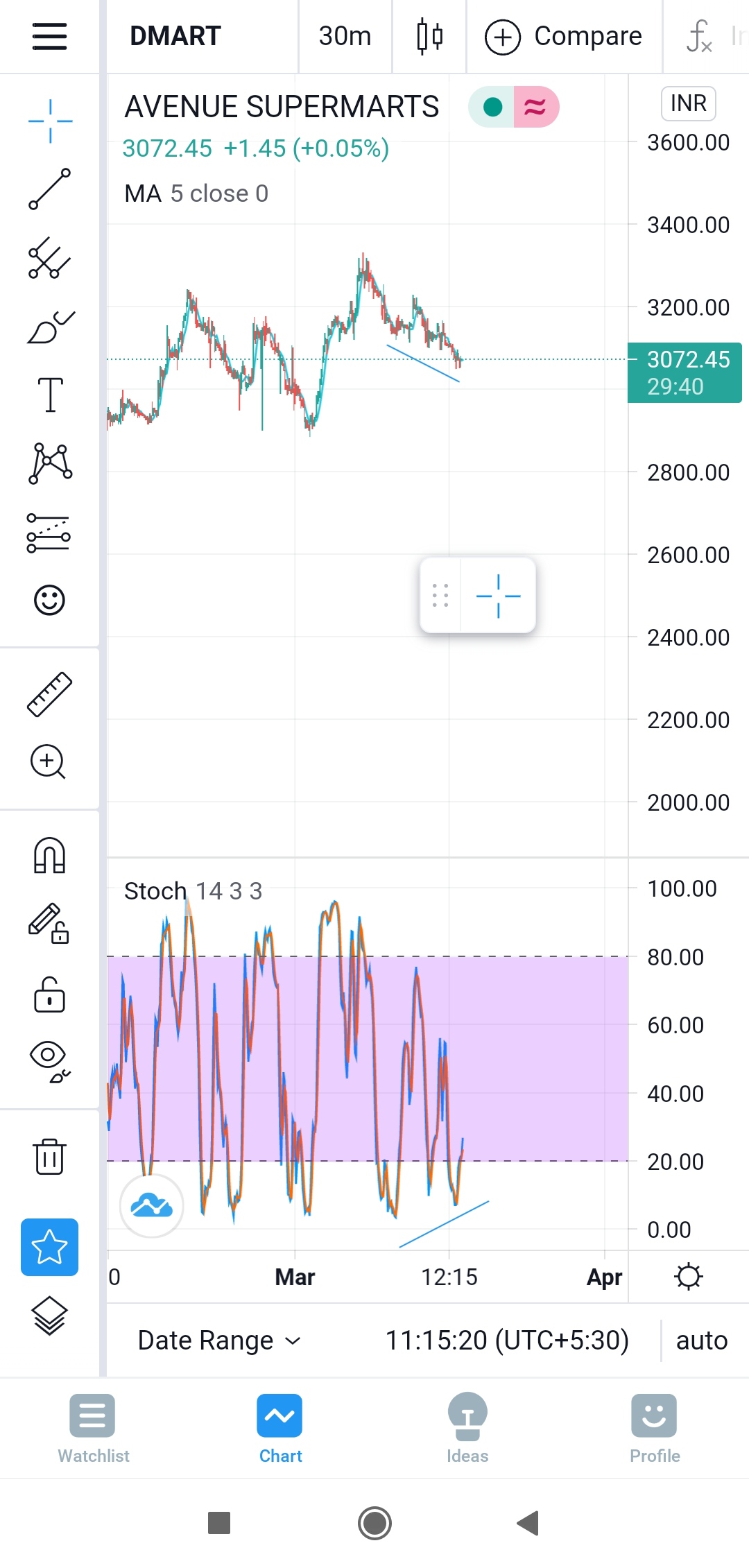This screenshot has width=749, height=1568.
Task: Click the price change +1.45 (+0.05%) text
Action: (x=306, y=148)
